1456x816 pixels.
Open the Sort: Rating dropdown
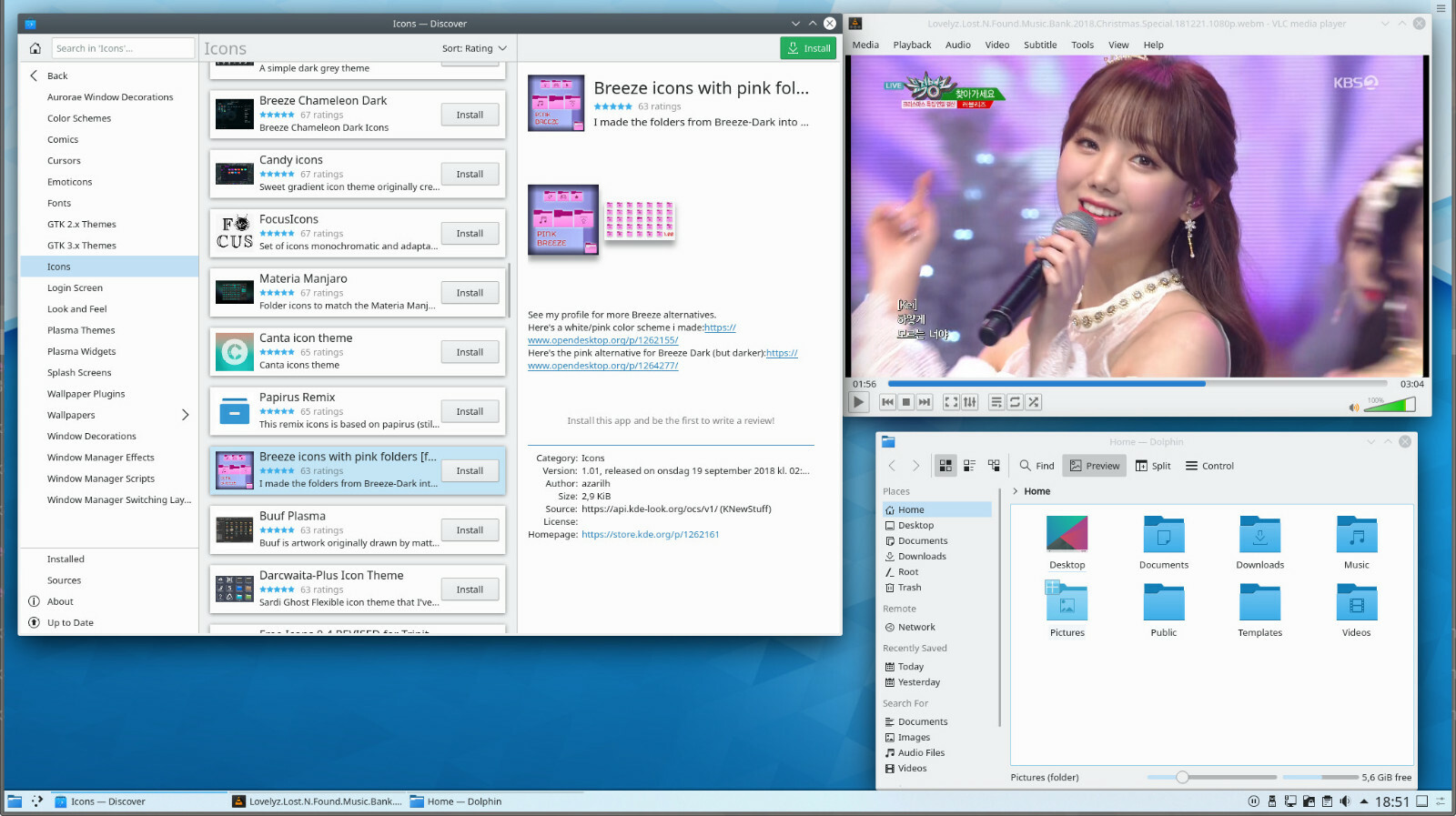coord(474,48)
